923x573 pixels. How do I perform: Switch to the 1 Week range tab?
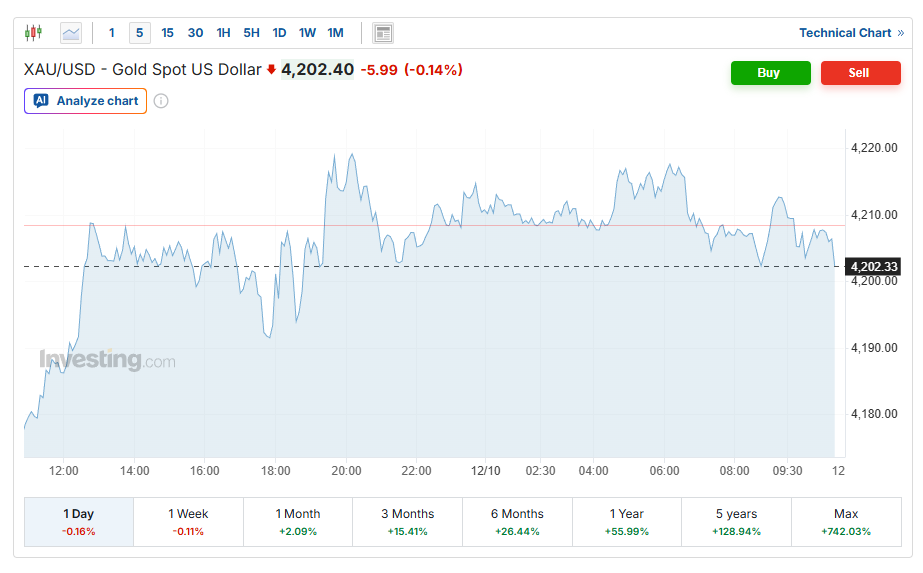click(188, 522)
